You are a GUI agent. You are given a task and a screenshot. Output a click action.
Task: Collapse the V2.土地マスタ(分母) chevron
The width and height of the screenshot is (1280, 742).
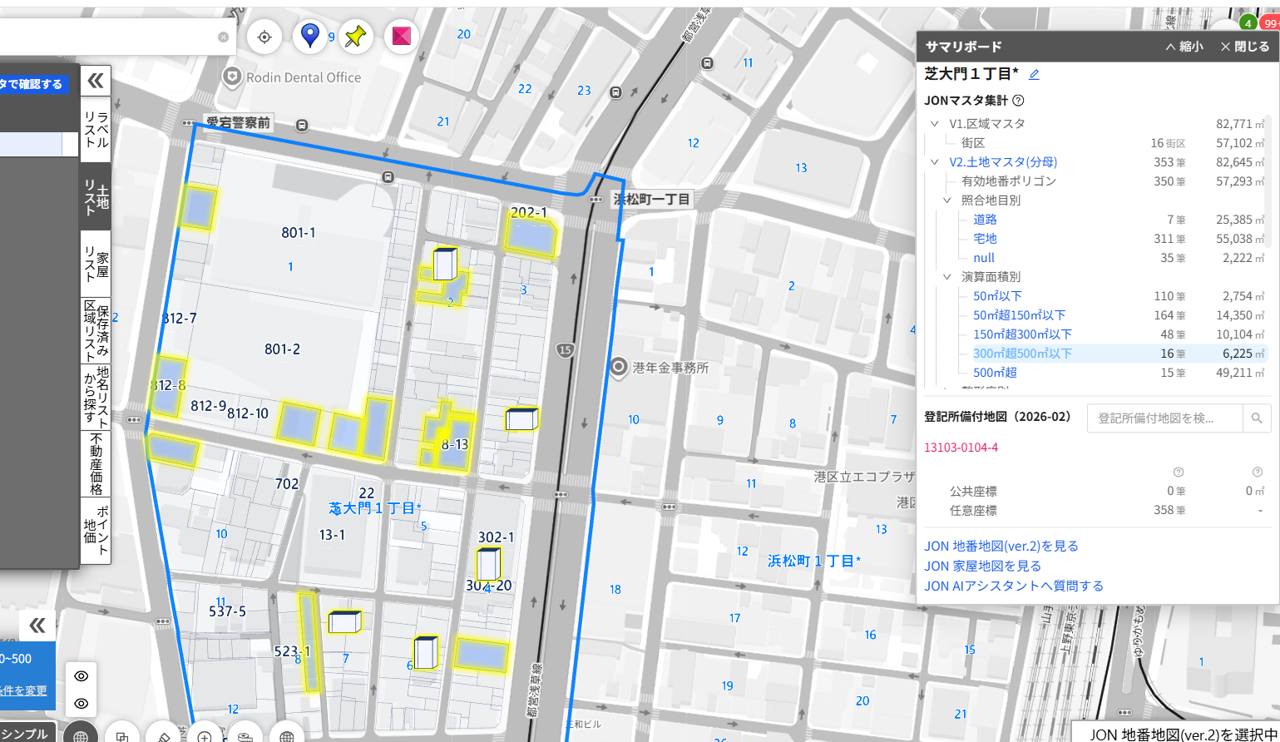pos(935,162)
